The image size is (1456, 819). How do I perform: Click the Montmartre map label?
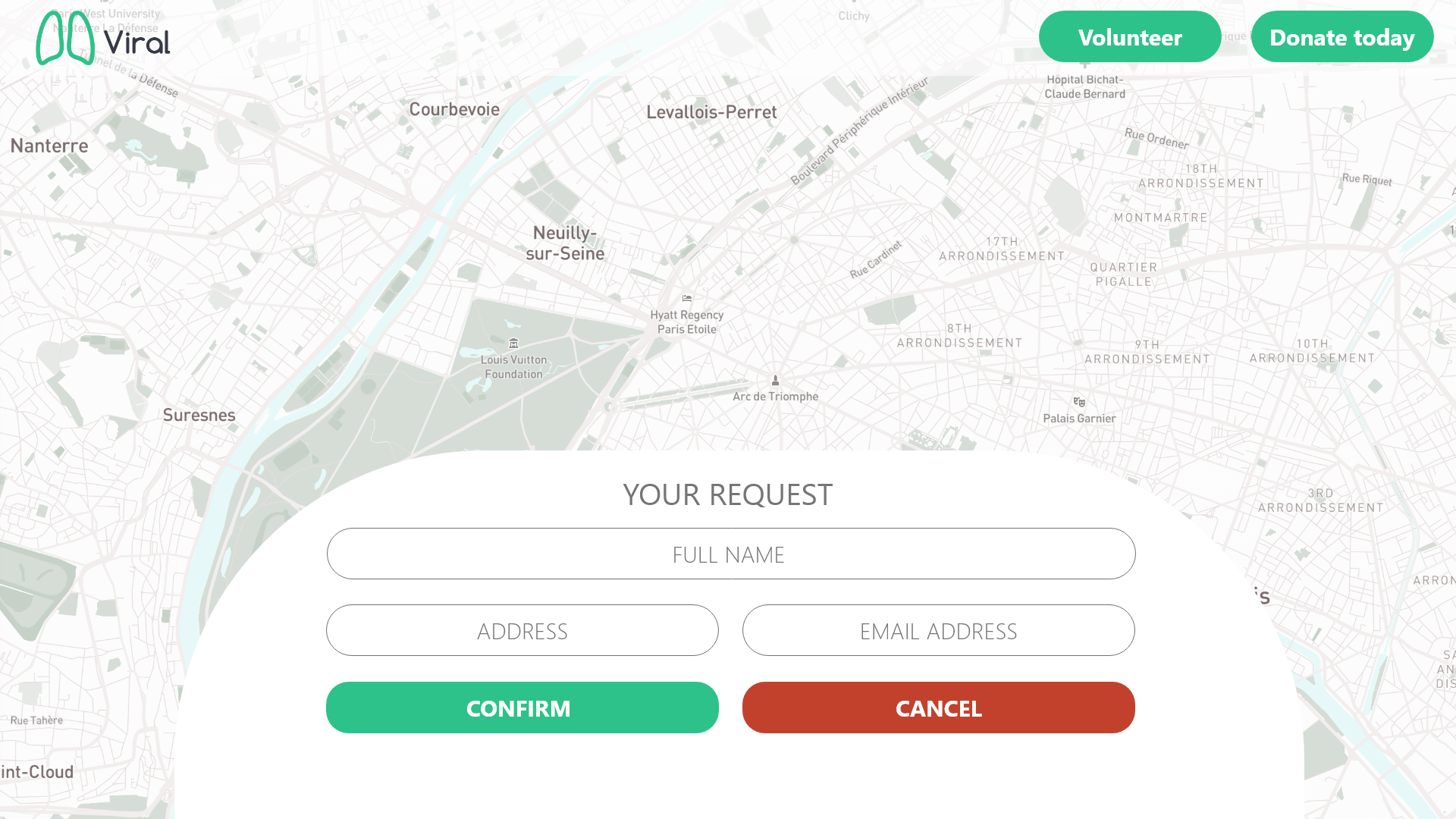[x=1161, y=218]
